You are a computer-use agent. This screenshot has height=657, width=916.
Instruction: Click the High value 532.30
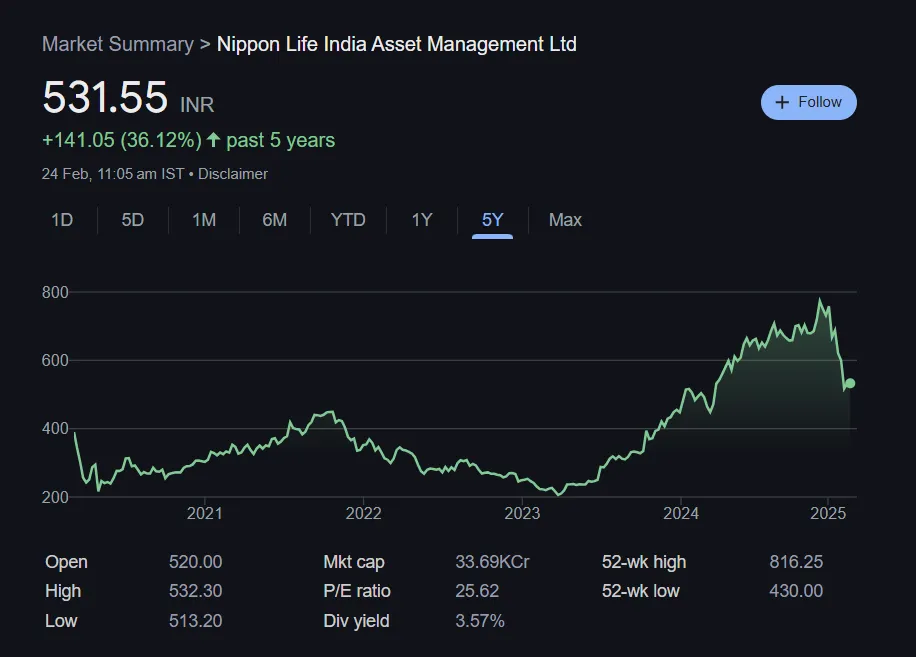pos(195,591)
